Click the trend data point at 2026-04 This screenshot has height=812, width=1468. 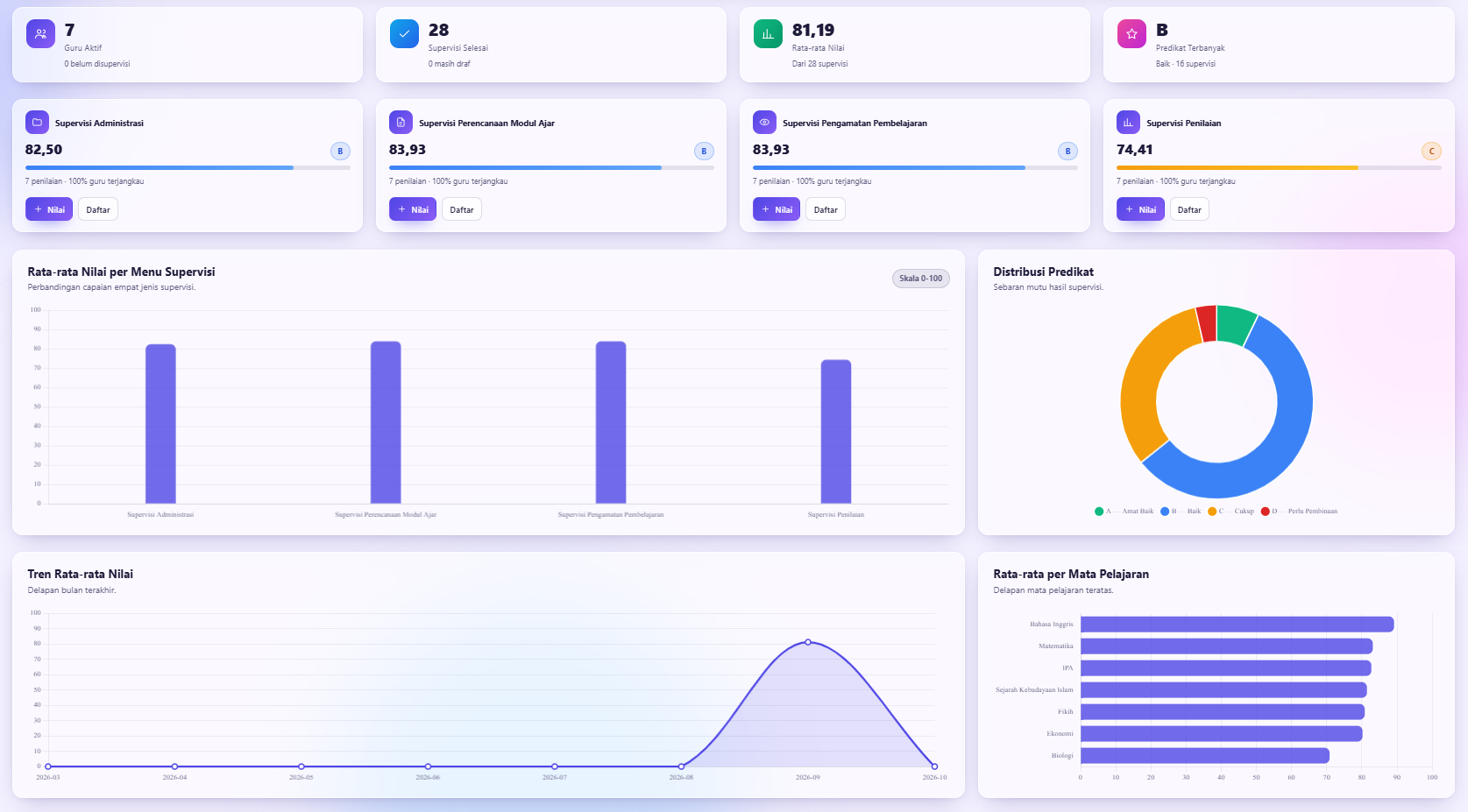(174, 766)
